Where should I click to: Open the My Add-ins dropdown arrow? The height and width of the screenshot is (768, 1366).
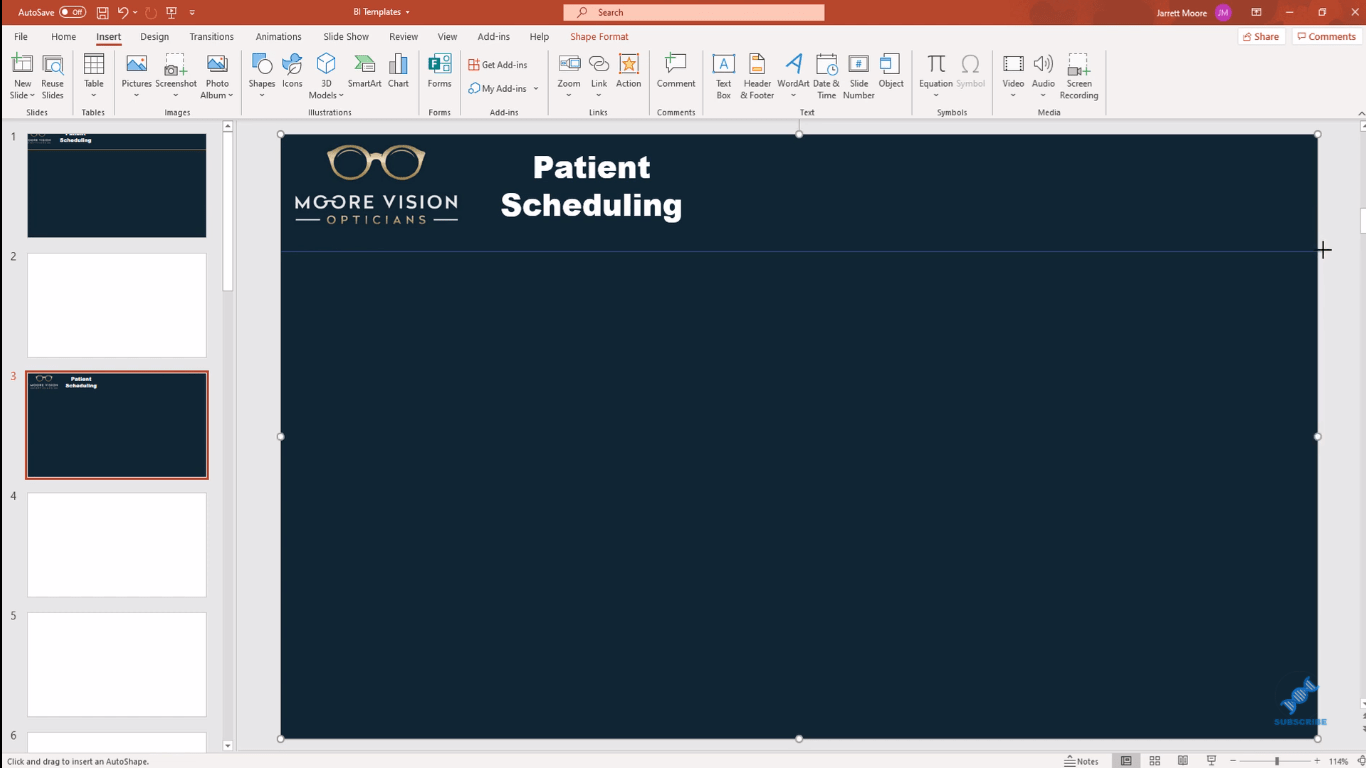click(x=536, y=89)
